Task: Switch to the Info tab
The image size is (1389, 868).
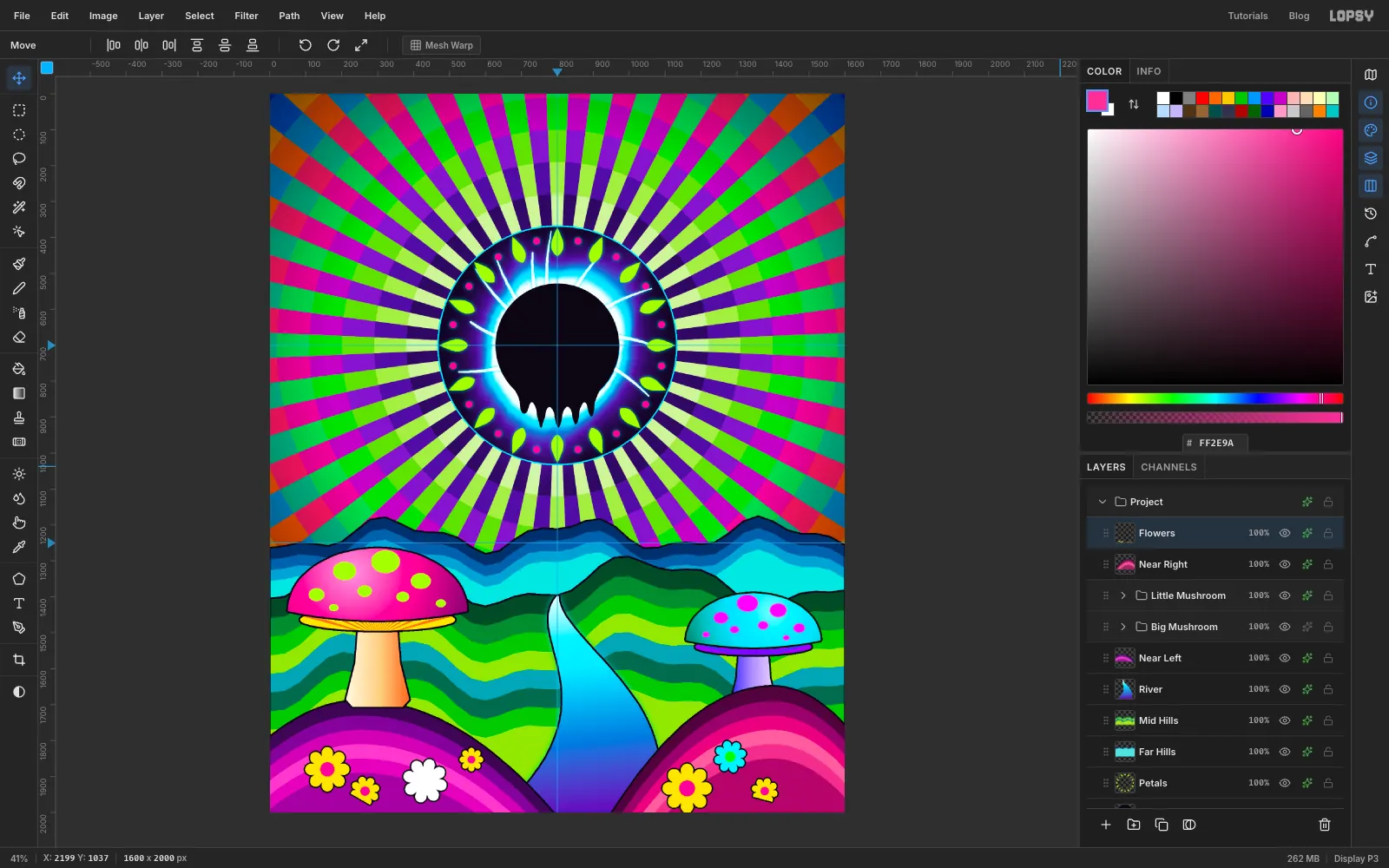Action: point(1149,71)
